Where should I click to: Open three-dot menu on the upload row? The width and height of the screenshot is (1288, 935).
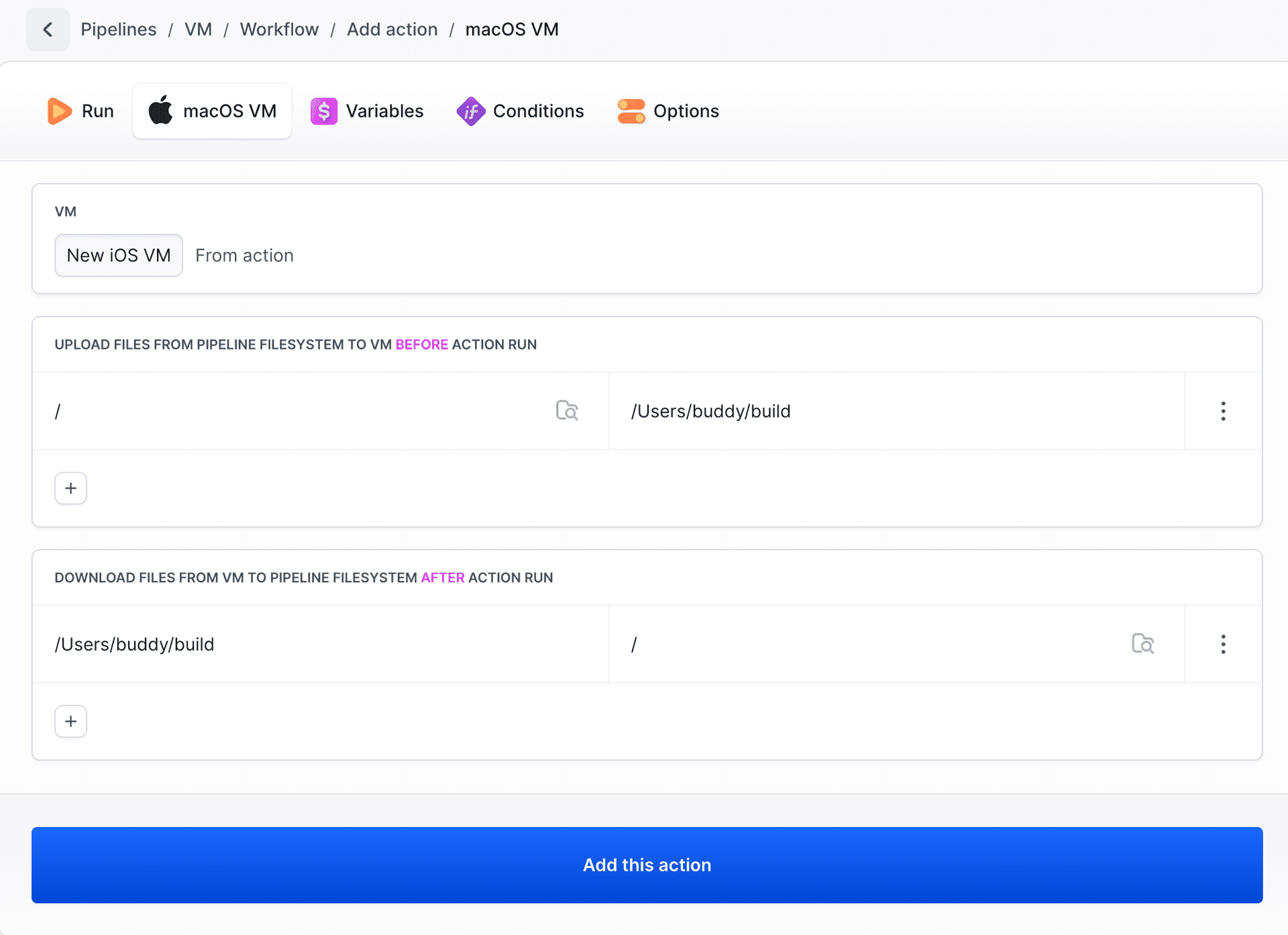click(x=1223, y=410)
